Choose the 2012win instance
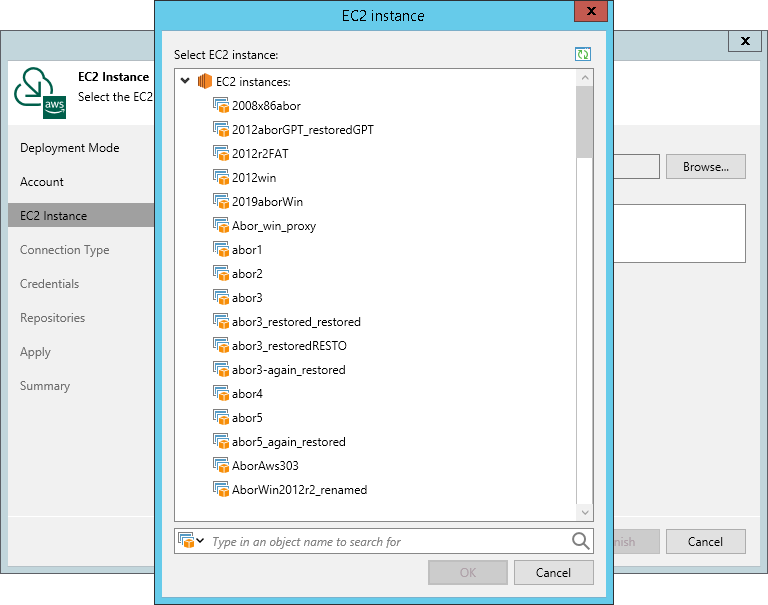Screen dimensions: 768x605 coord(254,178)
